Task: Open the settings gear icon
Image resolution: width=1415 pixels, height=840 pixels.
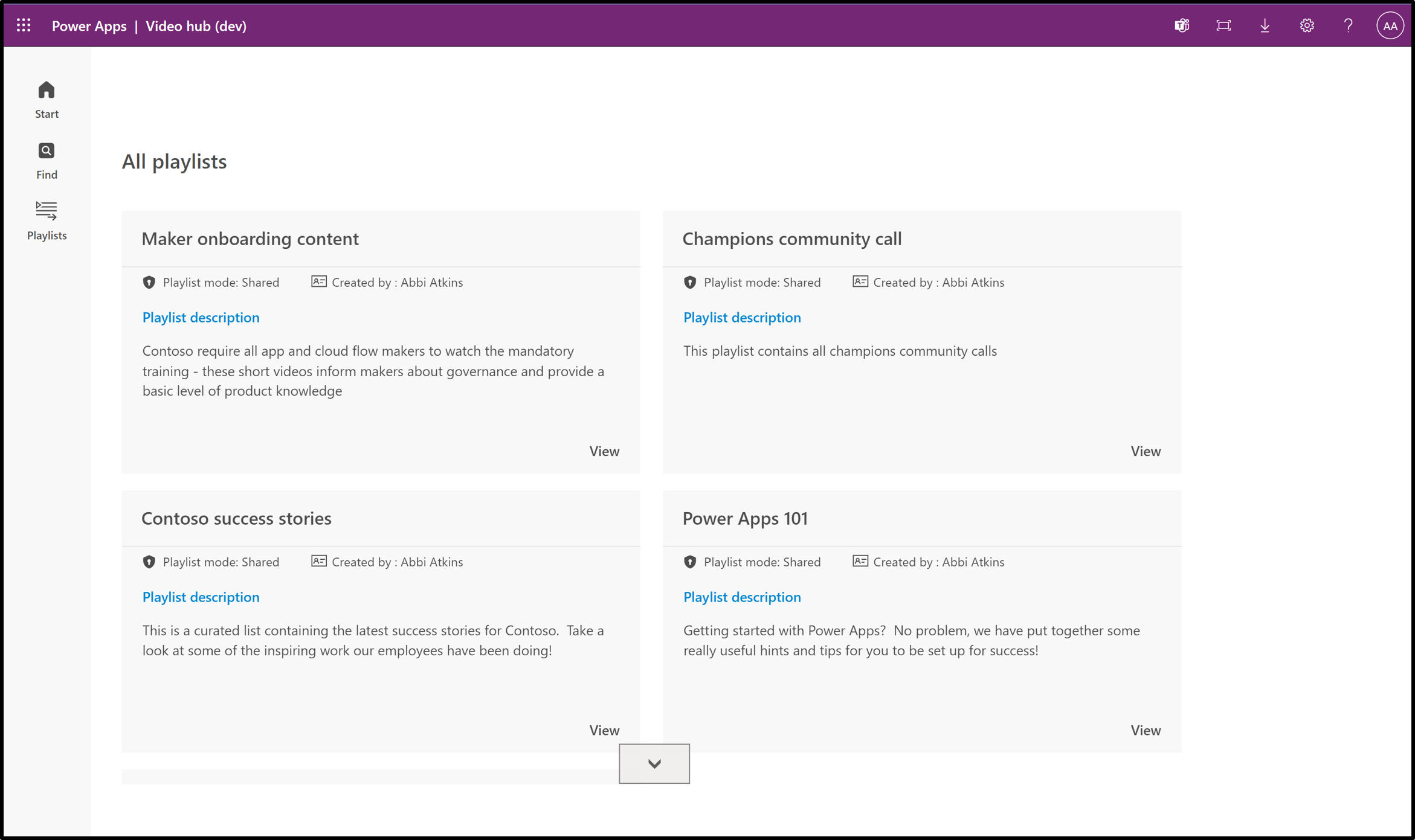Action: [1308, 26]
